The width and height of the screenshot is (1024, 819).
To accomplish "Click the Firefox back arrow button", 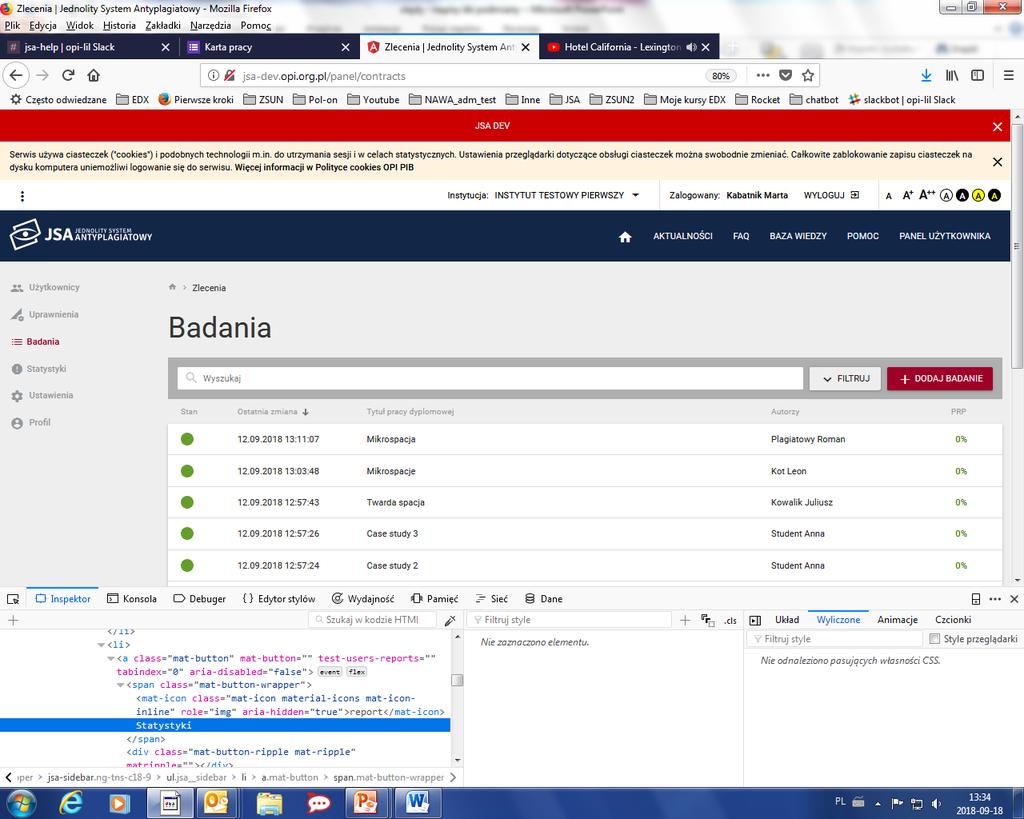I will [x=16, y=76].
